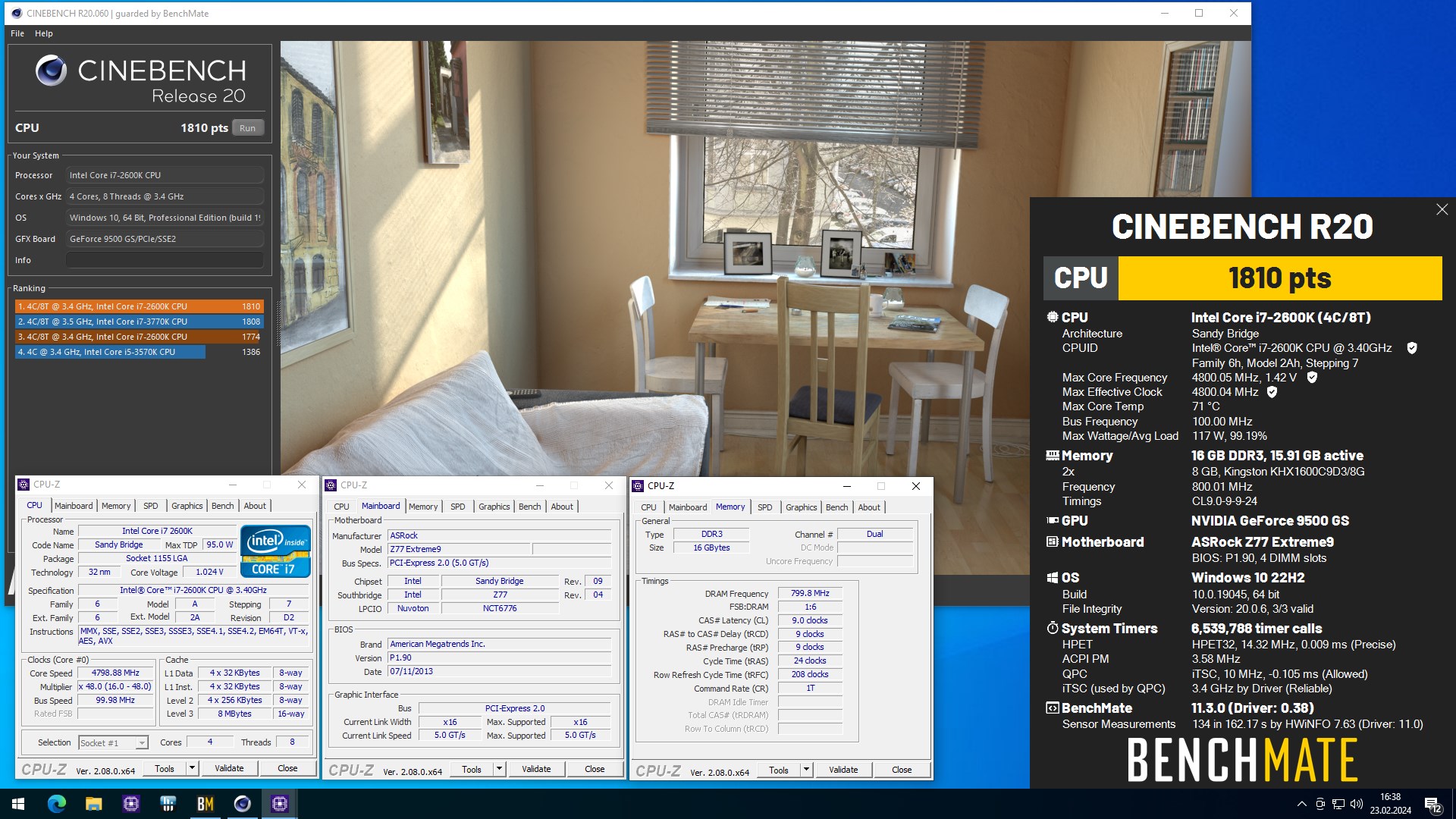The height and width of the screenshot is (819, 1456).
Task: Click the BenchMate section icon near version
Action: [x=1053, y=708]
